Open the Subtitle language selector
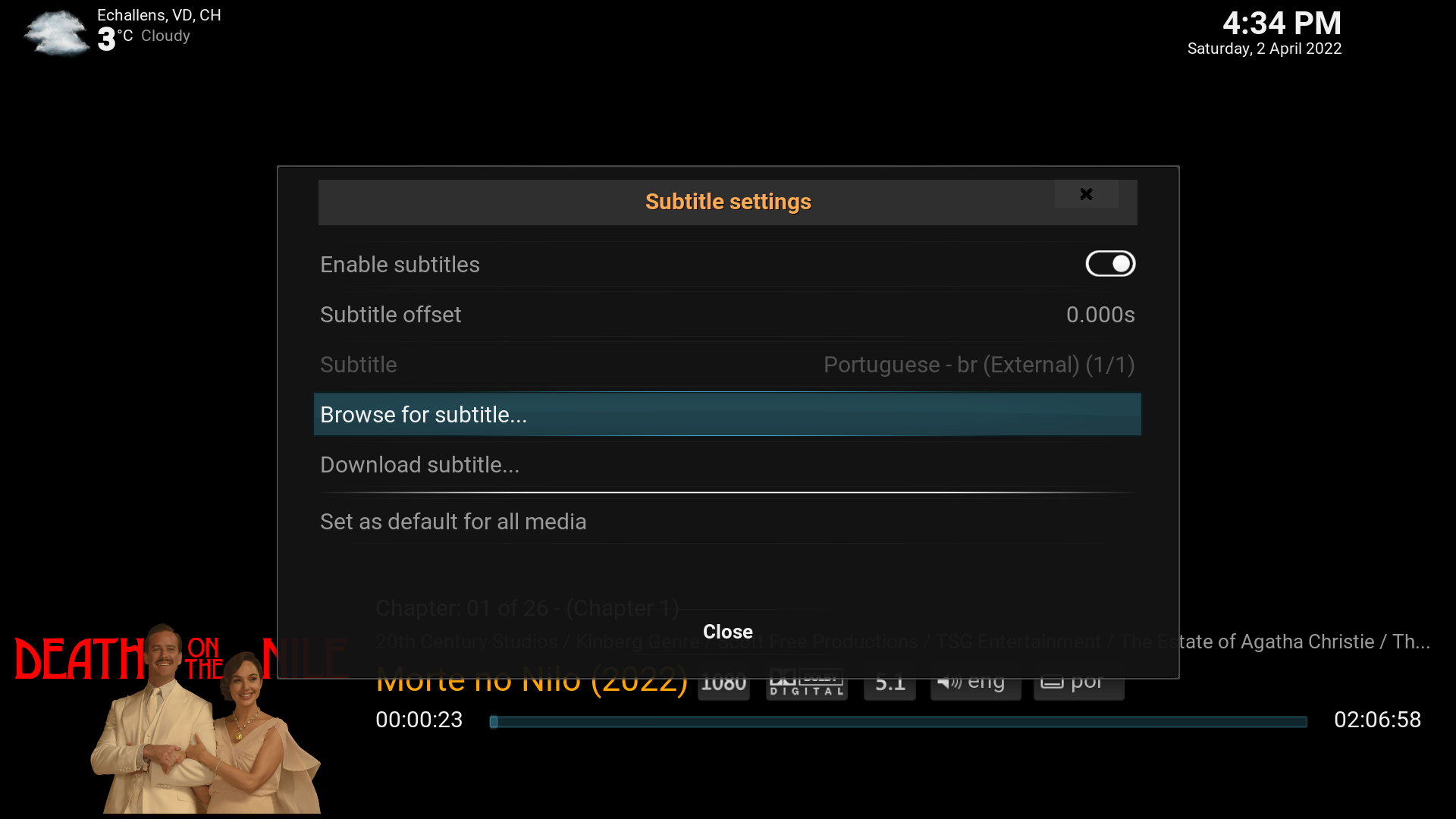Viewport: 1456px width, 819px height. [x=727, y=364]
